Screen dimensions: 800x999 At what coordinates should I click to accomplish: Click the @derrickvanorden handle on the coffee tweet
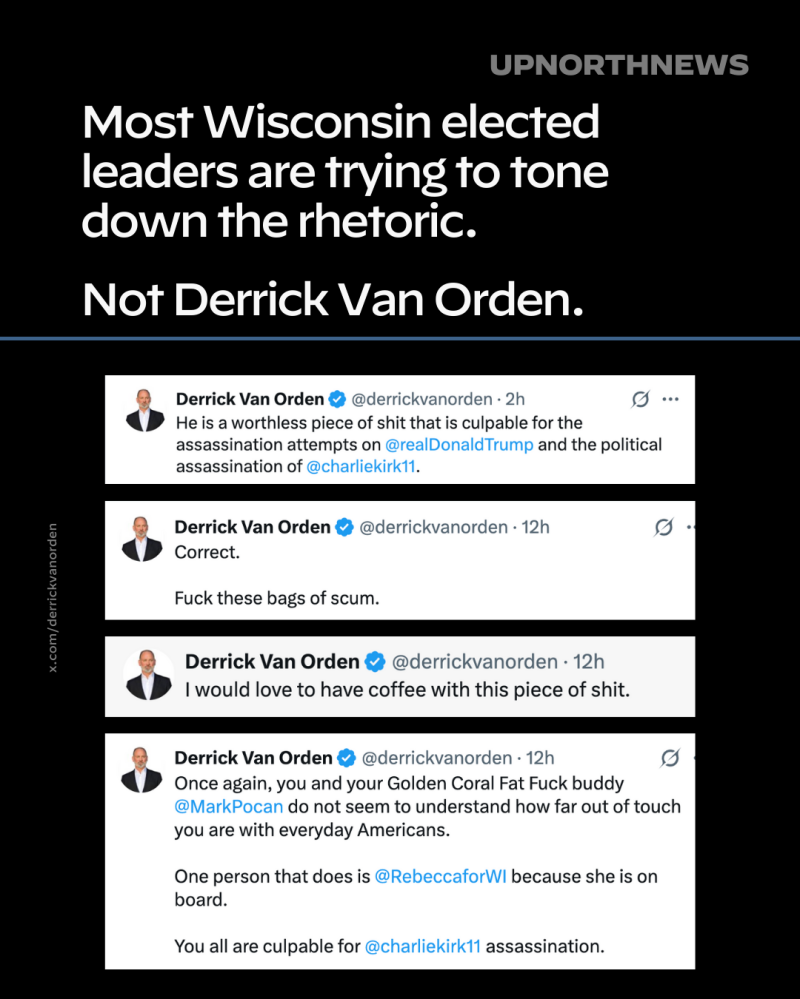point(474,662)
